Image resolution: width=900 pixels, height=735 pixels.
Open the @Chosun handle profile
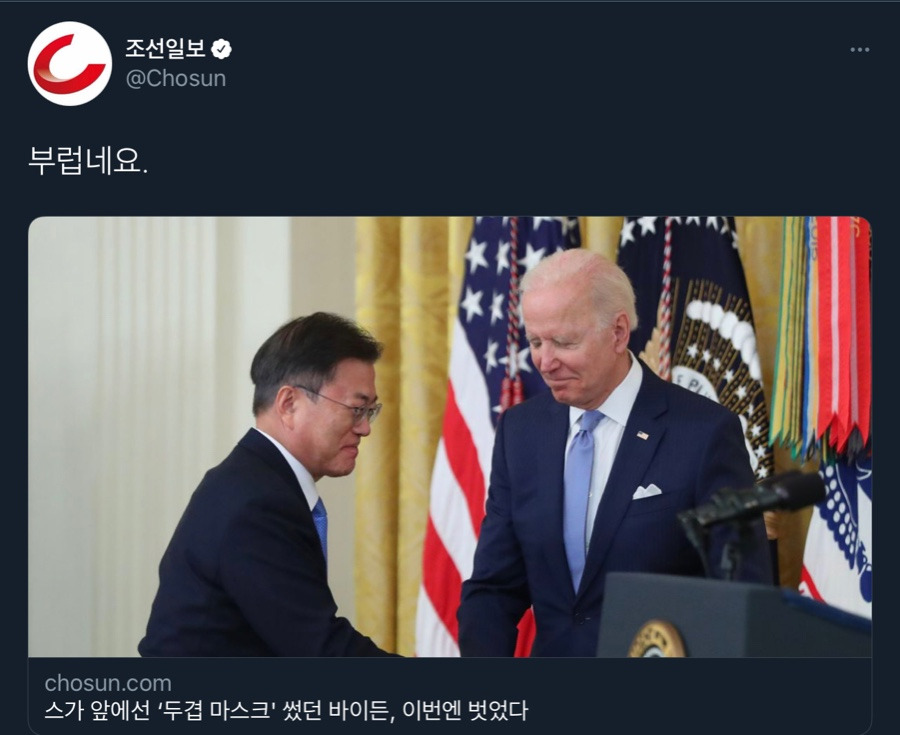176,79
